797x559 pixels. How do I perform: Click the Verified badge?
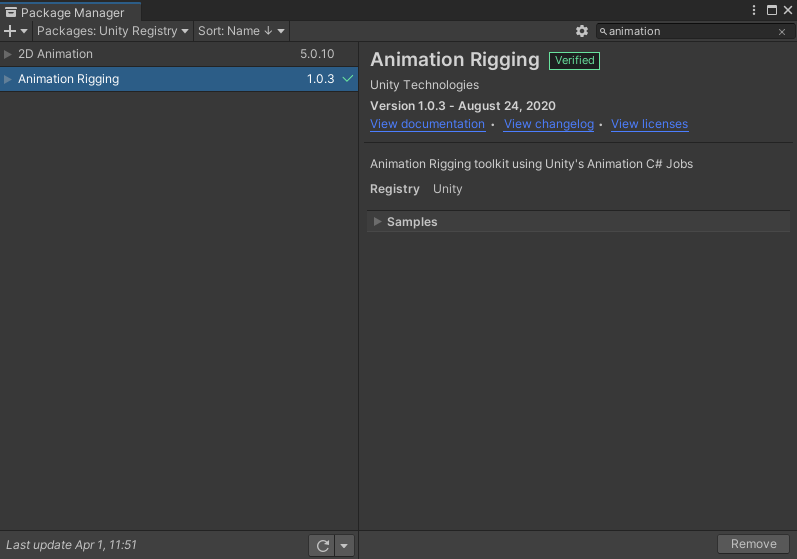574,60
